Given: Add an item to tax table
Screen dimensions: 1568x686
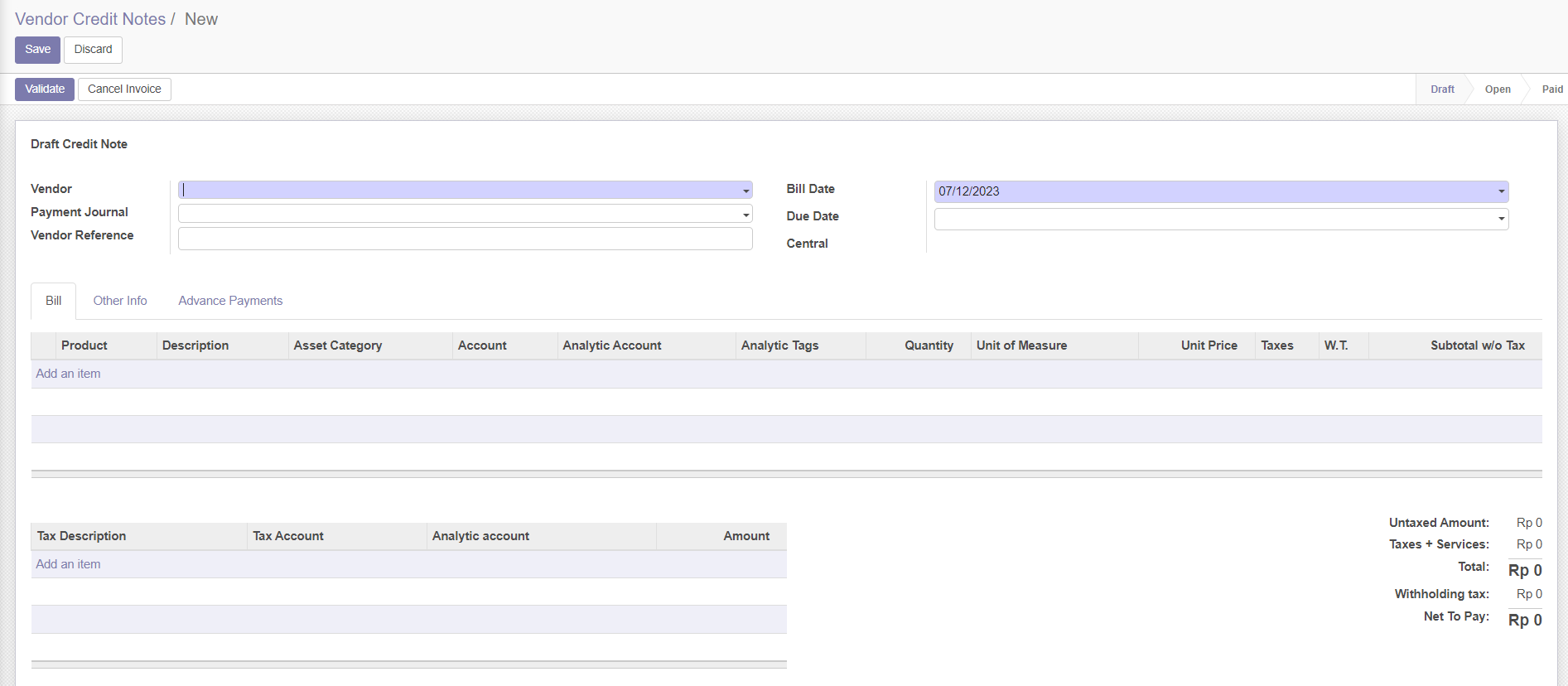Looking at the screenshot, I should click(x=68, y=564).
